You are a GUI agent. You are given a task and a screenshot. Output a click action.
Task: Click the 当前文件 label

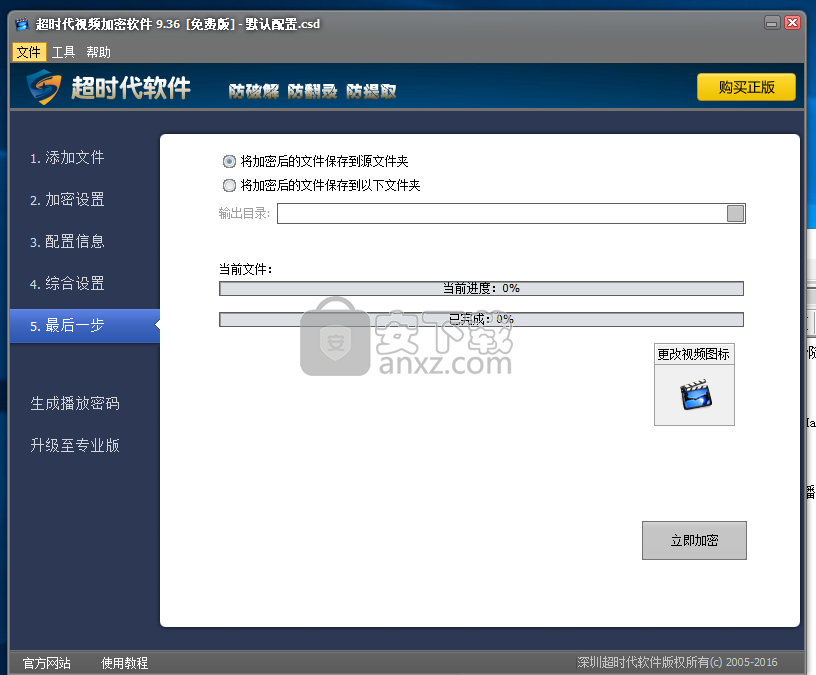click(245, 269)
